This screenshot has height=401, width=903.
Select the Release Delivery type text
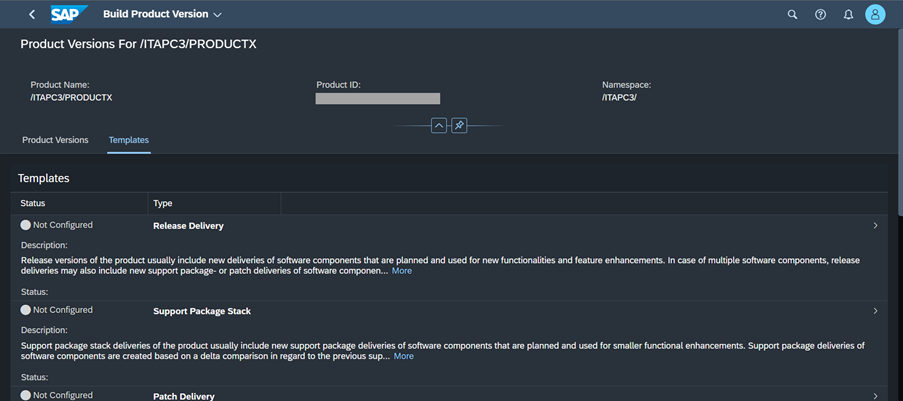click(188, 226)
